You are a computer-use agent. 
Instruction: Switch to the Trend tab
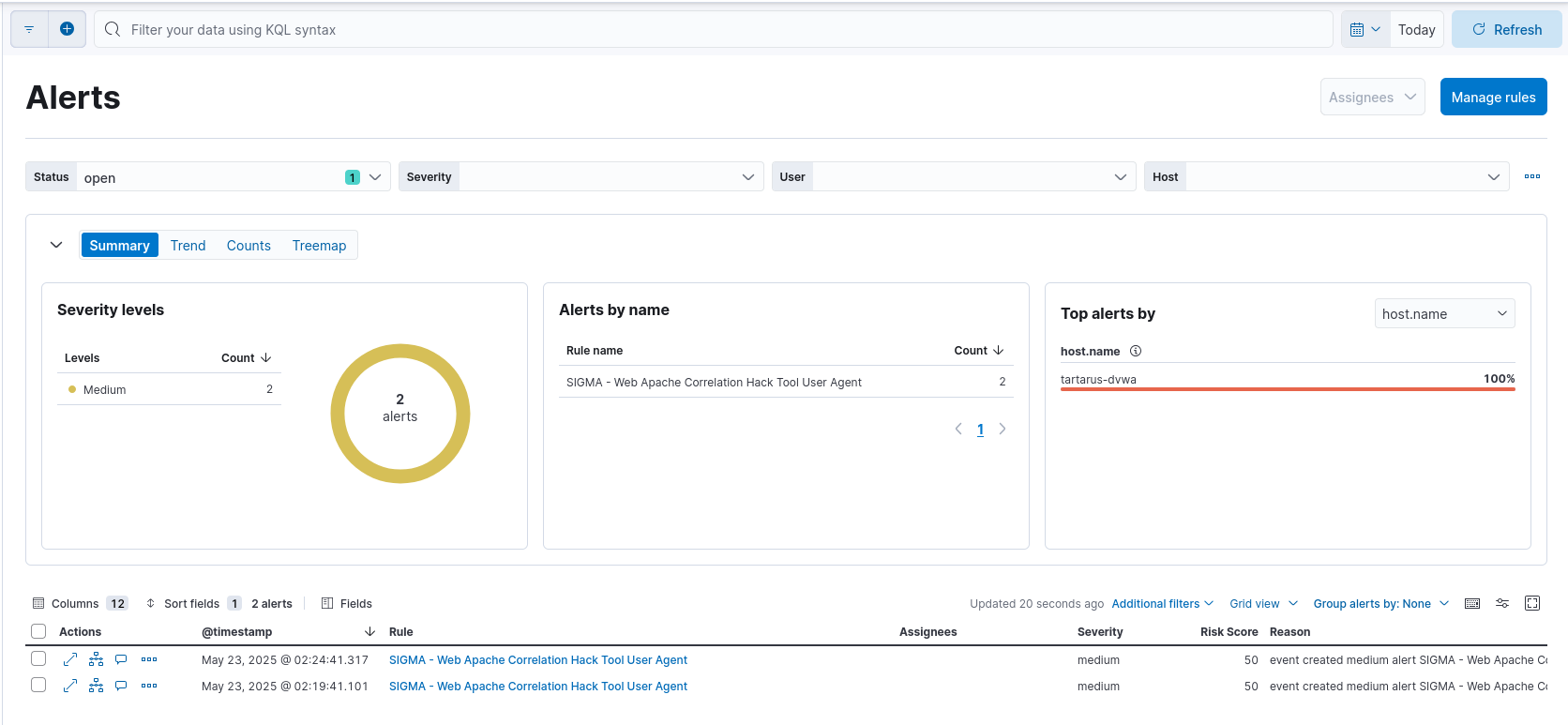188,246
